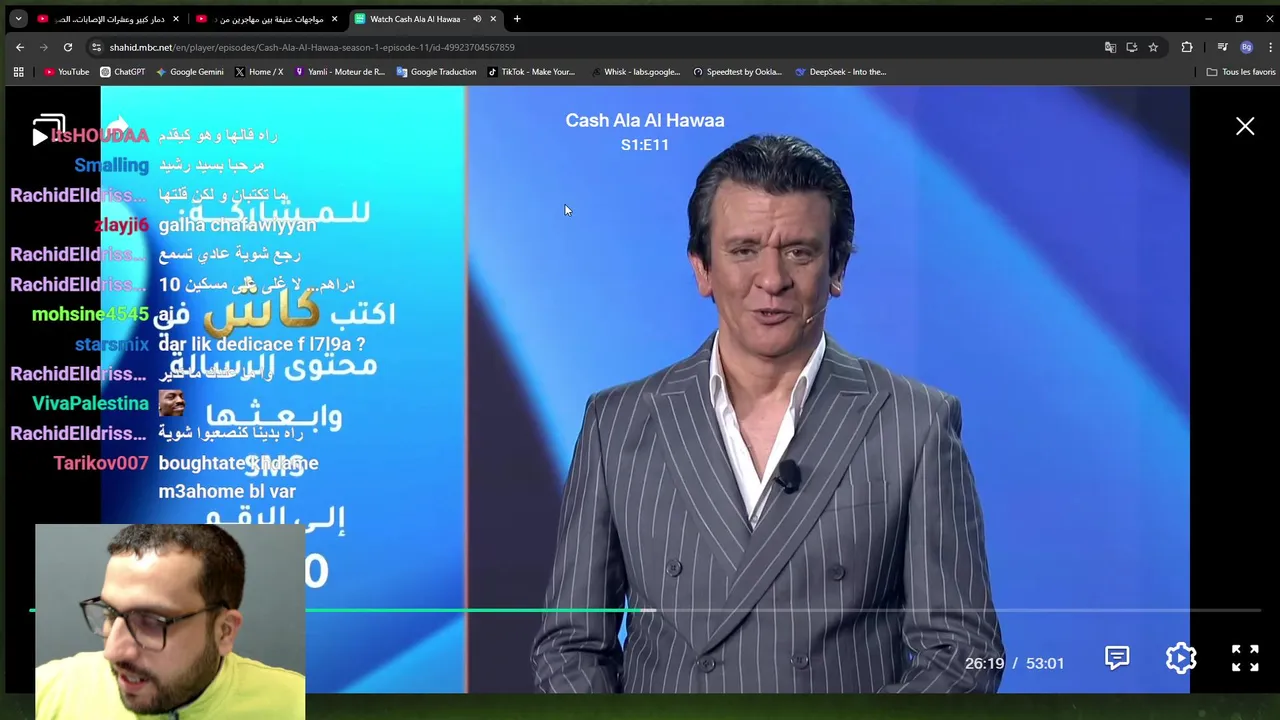Open the tab search dropdown arrow
Image resolution: width=1280 pixels, height=720 pixels.
click(x=18, y=19)
